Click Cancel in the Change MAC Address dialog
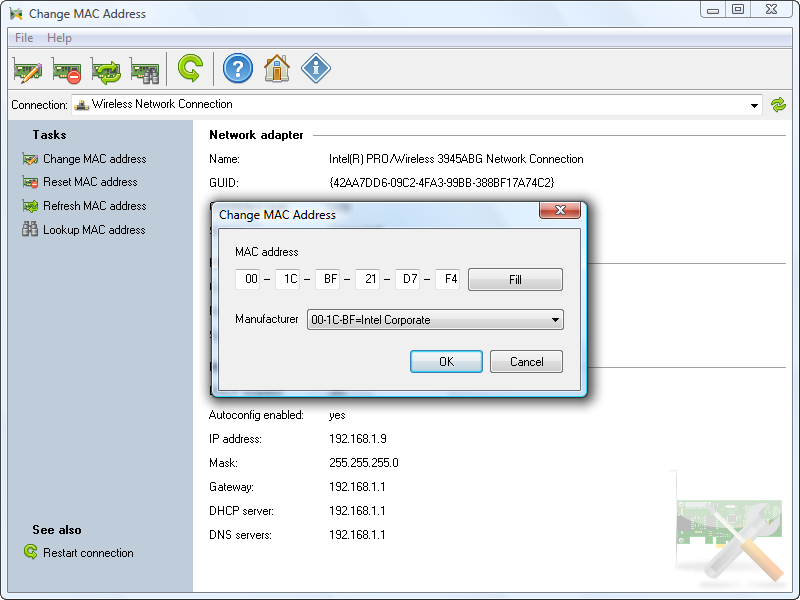 [526, 362]
